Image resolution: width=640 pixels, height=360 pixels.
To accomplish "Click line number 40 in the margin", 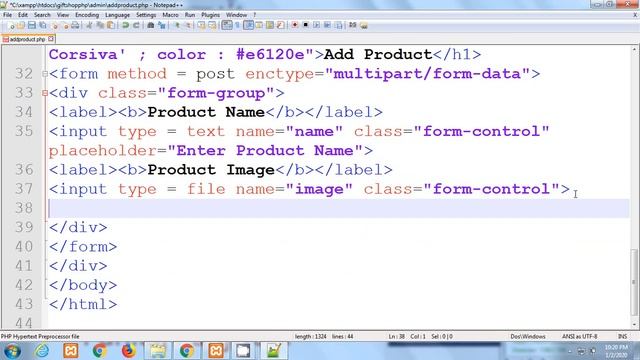I will [24, 247].
